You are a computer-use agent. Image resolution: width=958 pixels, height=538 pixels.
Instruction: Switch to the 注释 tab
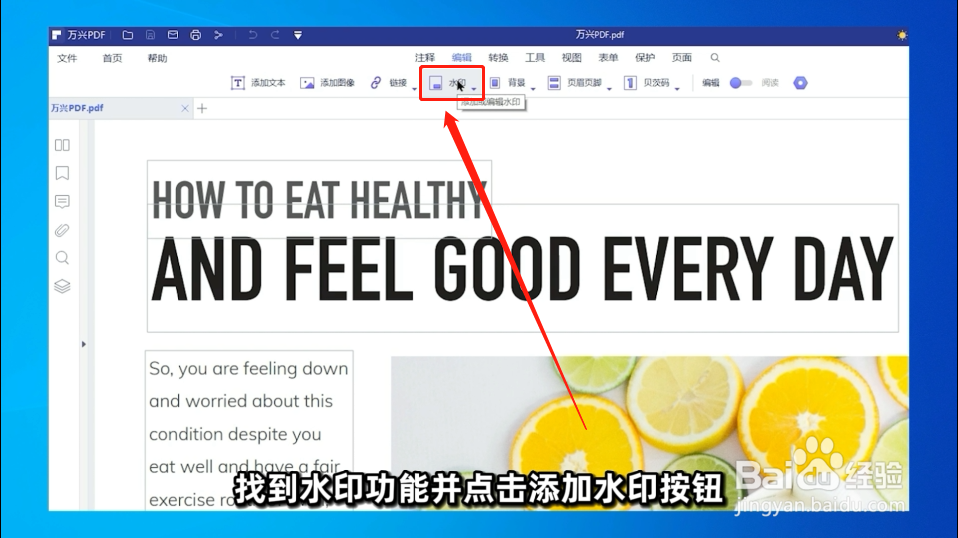(x=425, y=57)
